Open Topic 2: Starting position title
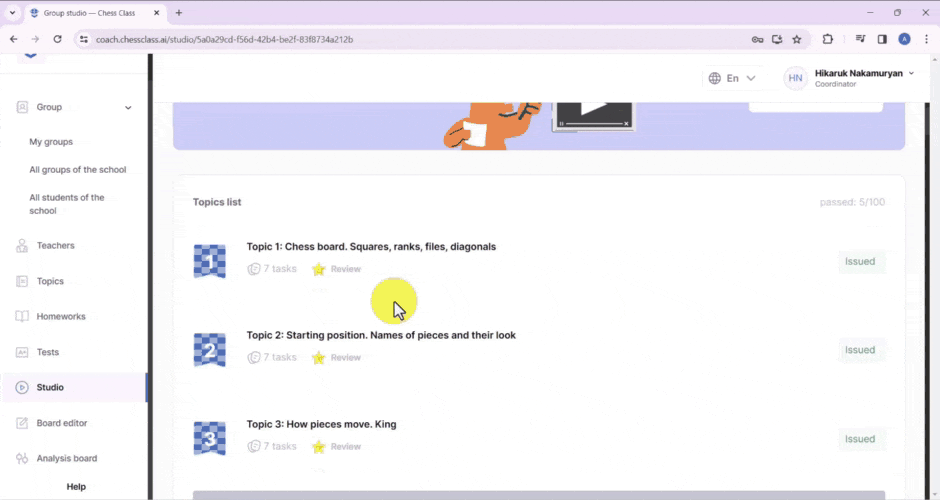Viewport: 940px width, 500px height. coord(381,335)
